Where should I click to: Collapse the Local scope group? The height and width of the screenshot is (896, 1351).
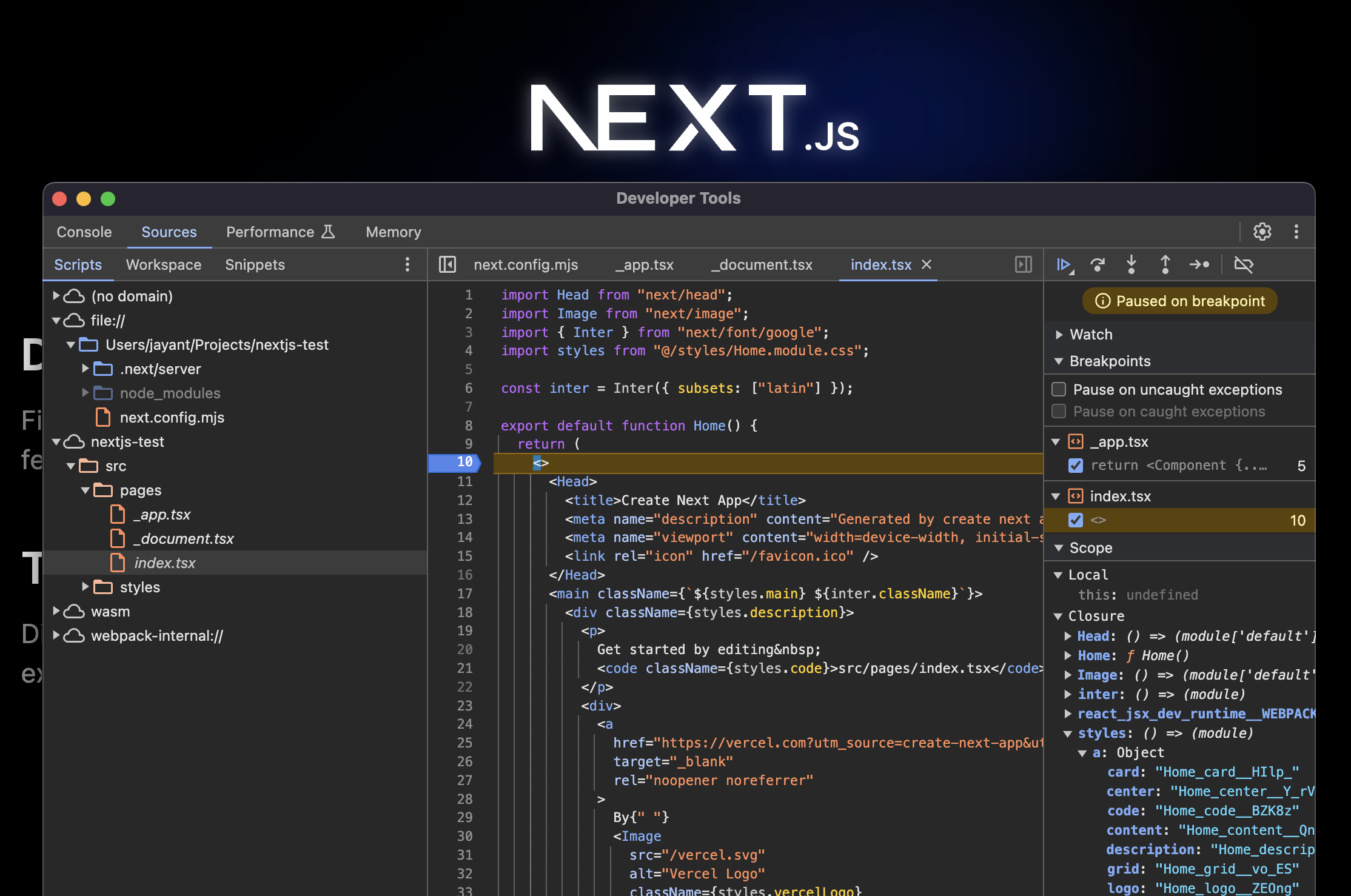point(1058,575)
